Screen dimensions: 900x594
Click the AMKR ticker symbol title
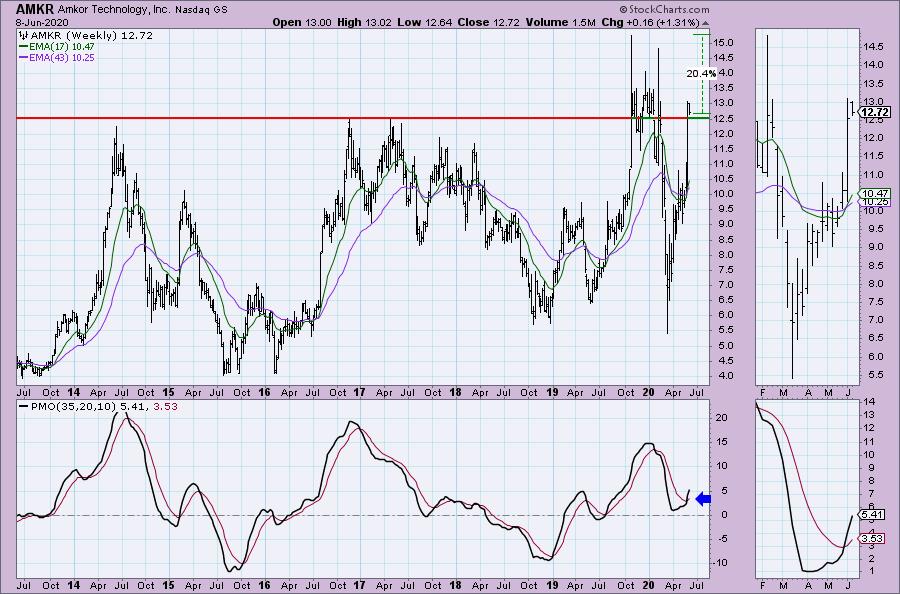[x=34, y=9]
